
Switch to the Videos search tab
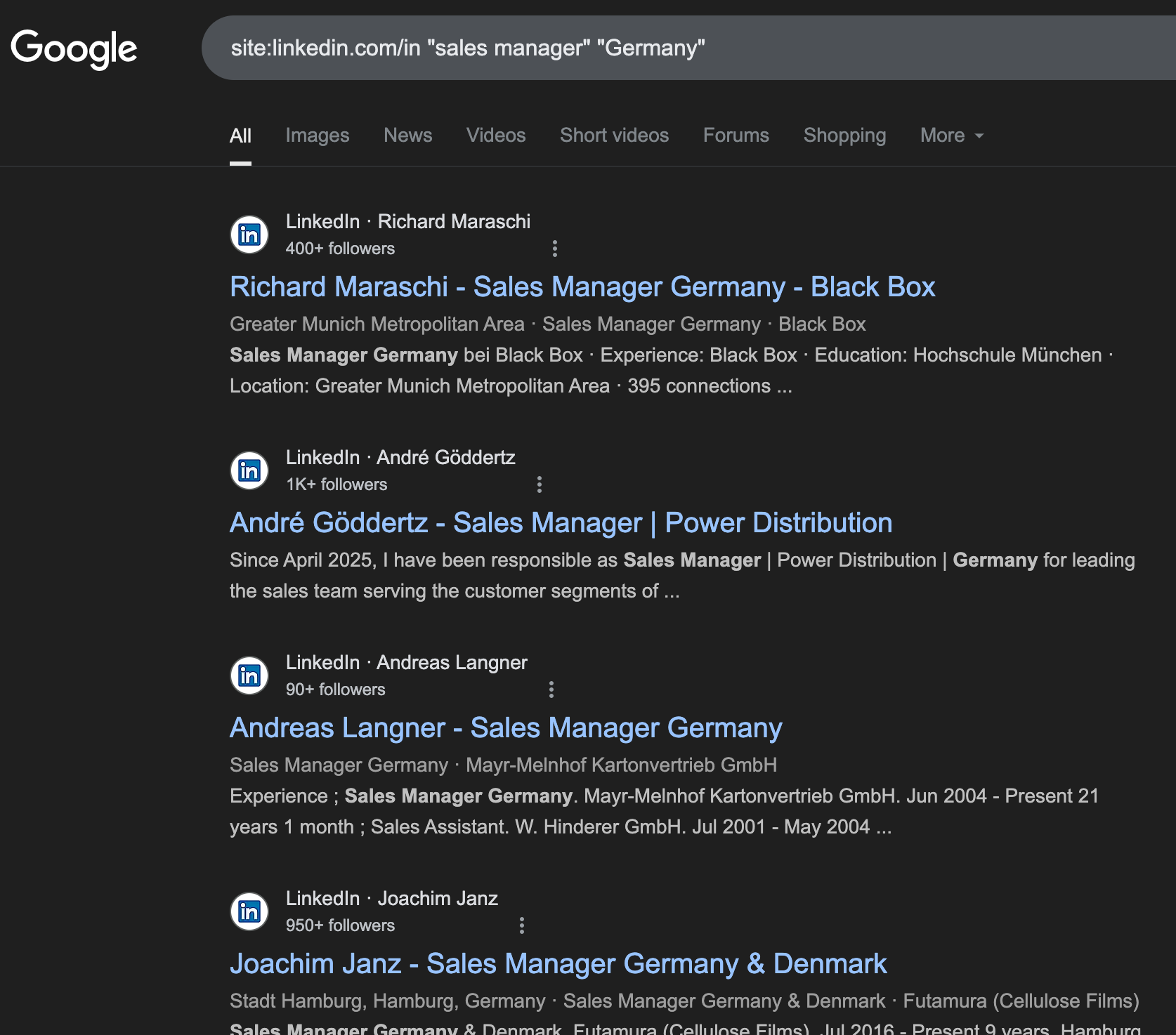pos(495,135)
